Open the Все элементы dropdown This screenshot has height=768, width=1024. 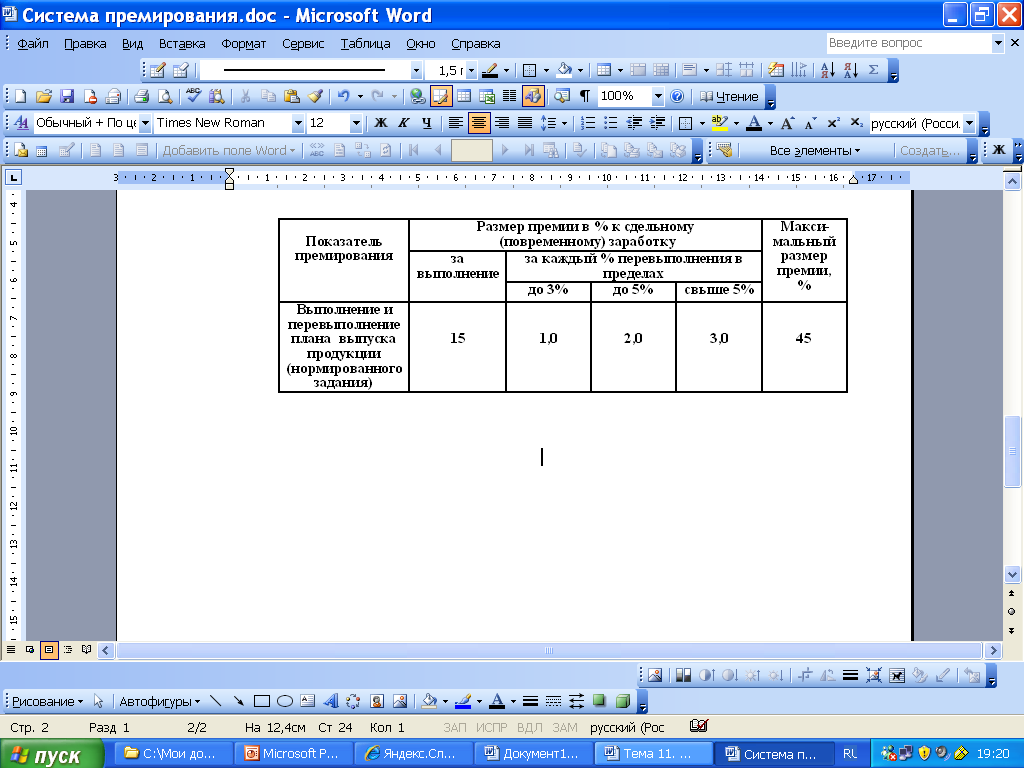point(814,150)
